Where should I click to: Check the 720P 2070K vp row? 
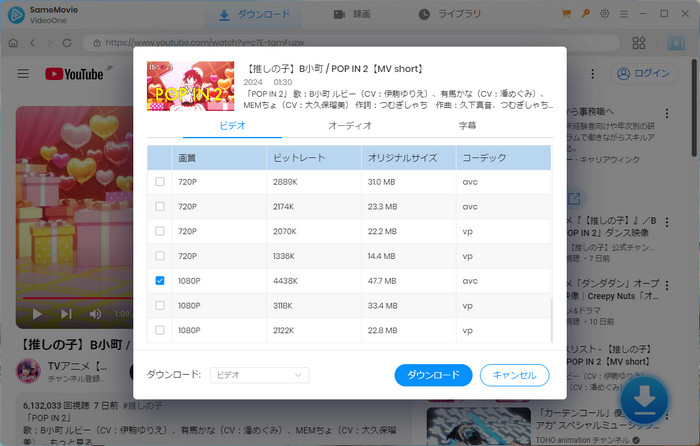pos(160,231)
